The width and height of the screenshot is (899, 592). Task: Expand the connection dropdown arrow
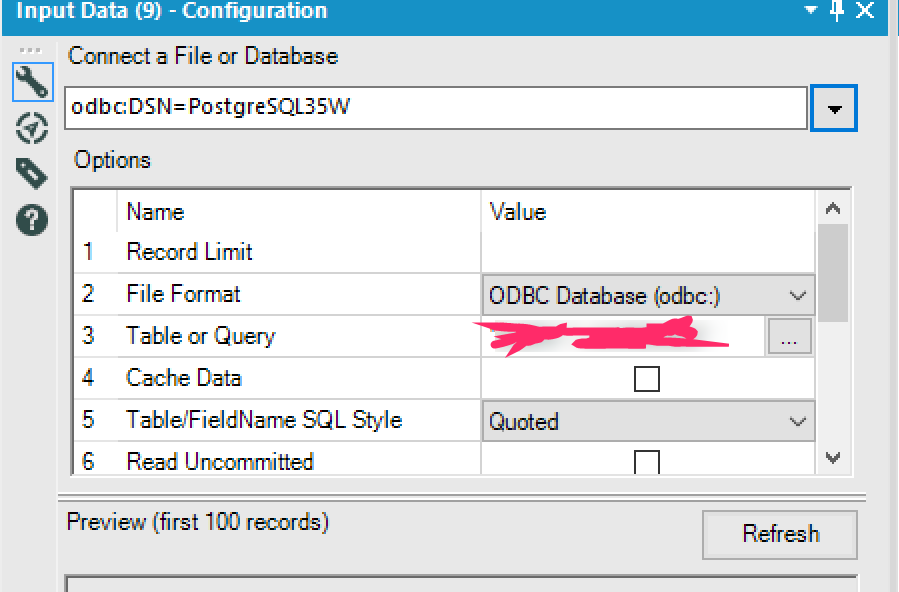(834, 108)
